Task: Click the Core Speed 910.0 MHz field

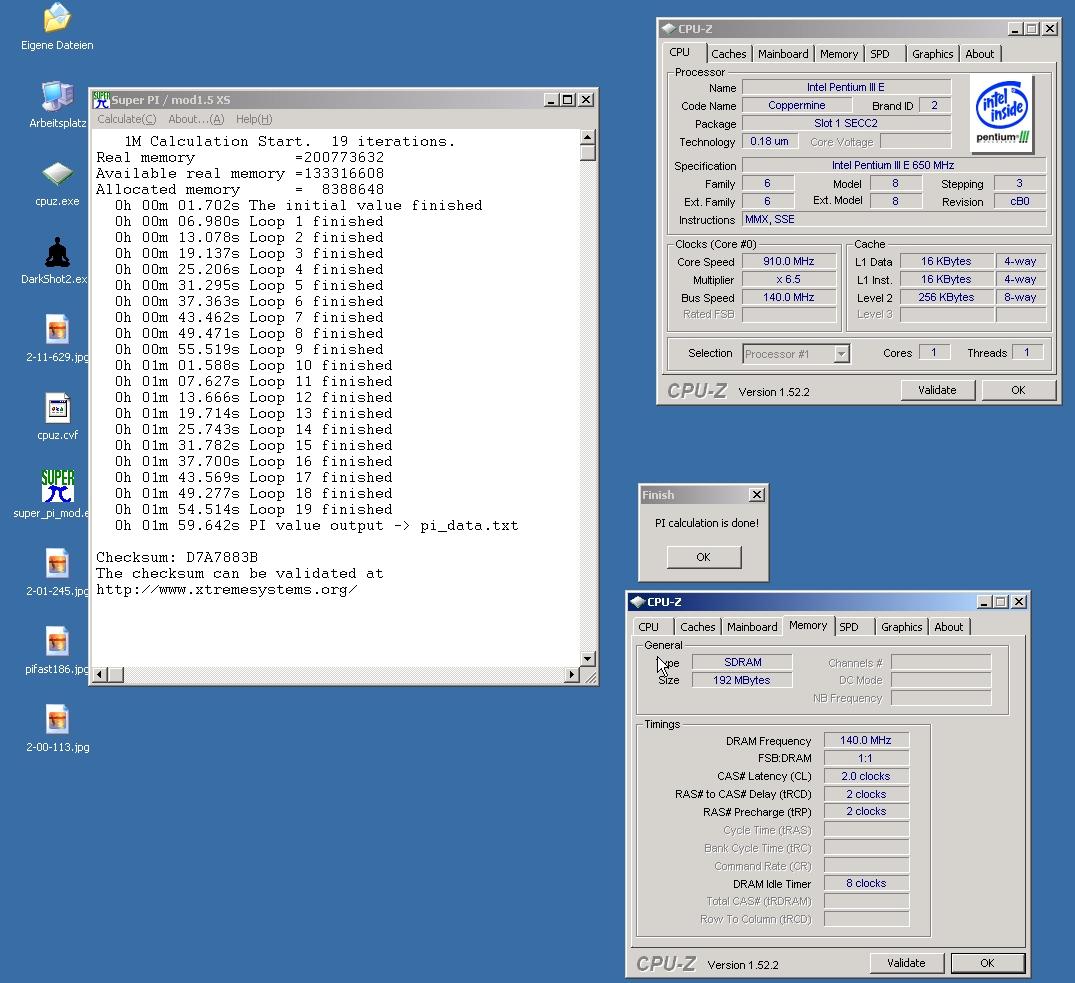Action: (x=789, y=262)
